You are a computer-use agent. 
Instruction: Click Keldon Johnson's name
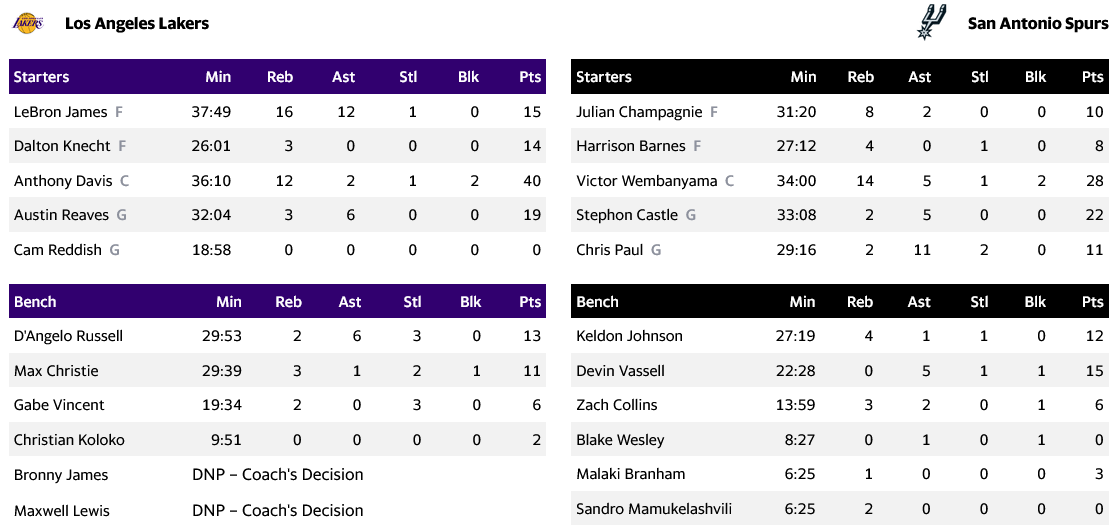point(629,336)
